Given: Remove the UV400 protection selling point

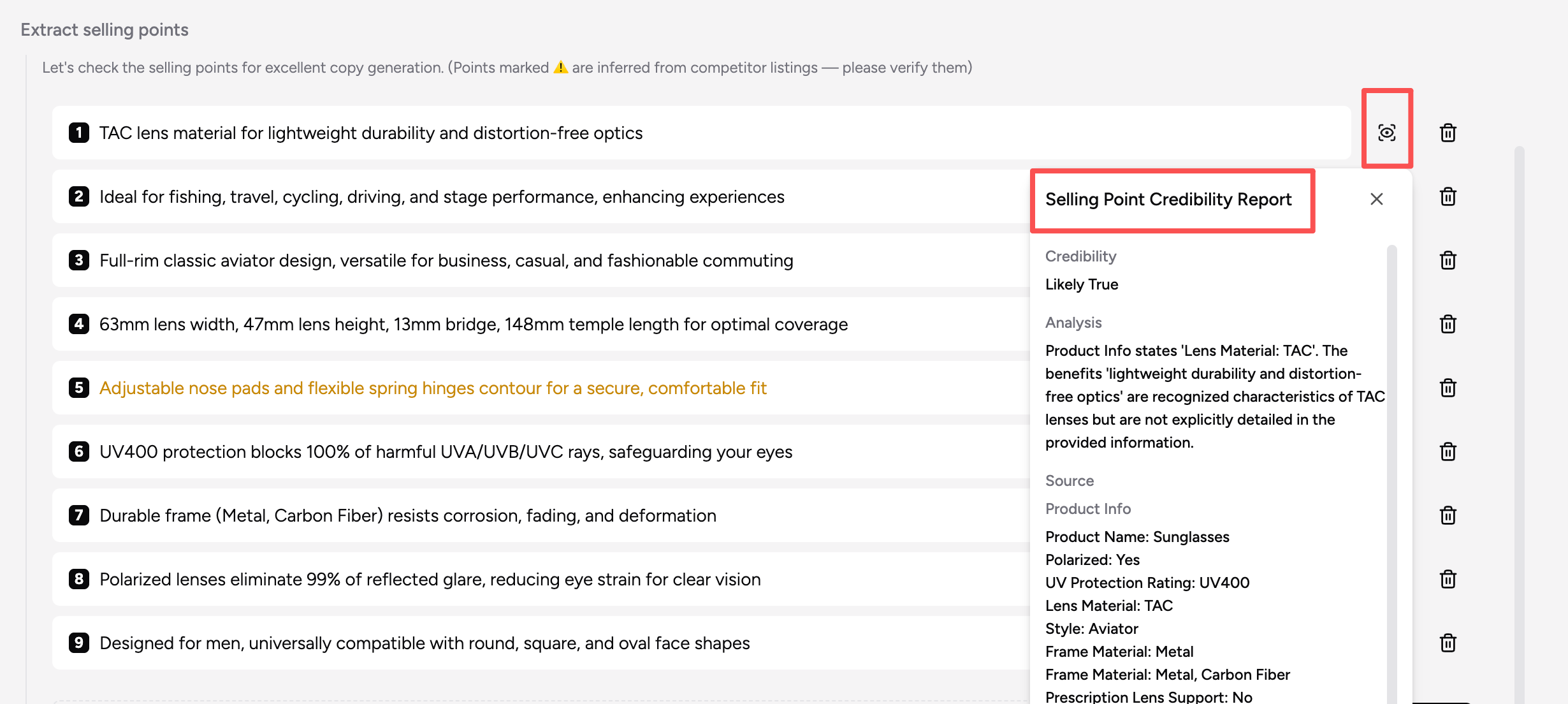Looking at the screenshot, I should 1448,451.
